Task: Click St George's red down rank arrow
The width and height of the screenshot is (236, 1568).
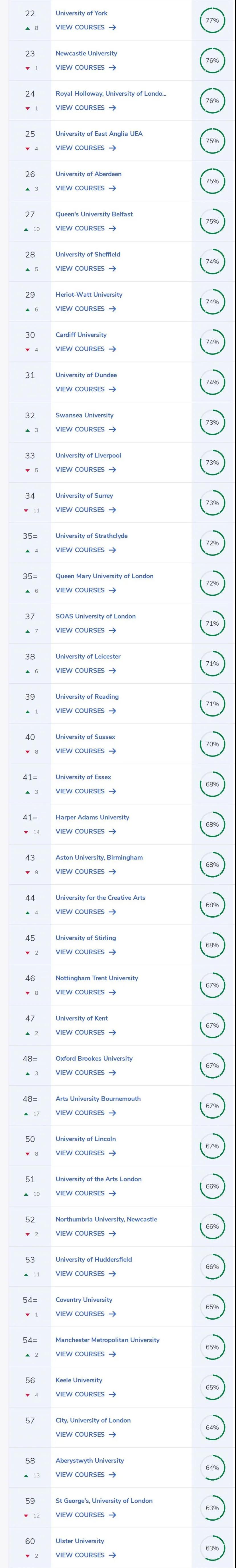Action: [x=26, y=1516]
